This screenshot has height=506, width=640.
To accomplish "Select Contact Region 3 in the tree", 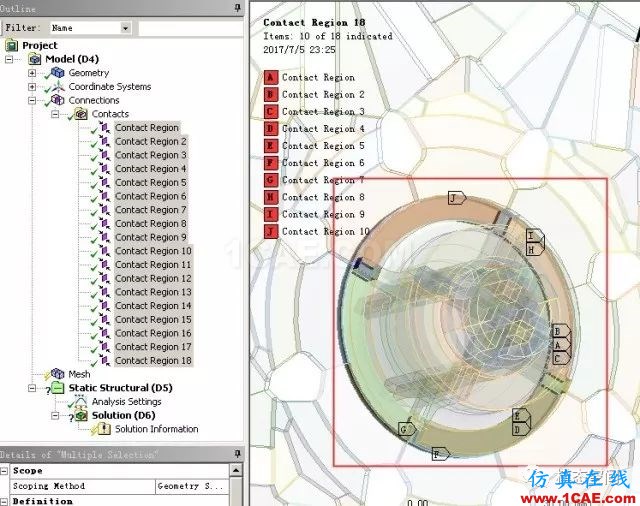I will 151,155.
